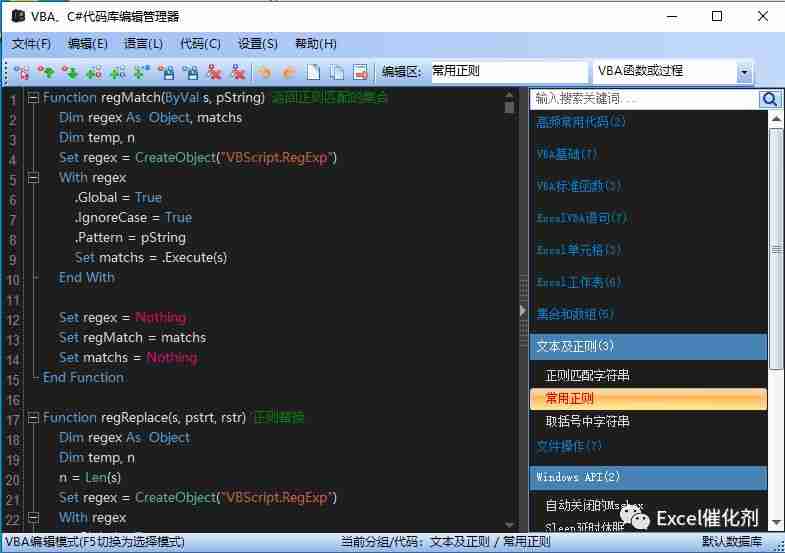Click the first orange undo arrow icon
Viewport: 785px width, 553px height.
[264, 72]
